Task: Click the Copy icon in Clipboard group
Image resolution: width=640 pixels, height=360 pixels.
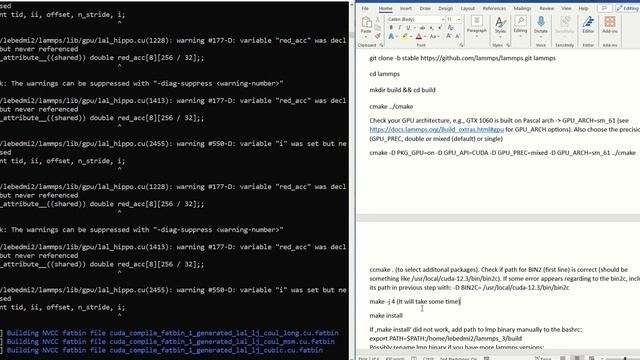Action: pos(378,27)
